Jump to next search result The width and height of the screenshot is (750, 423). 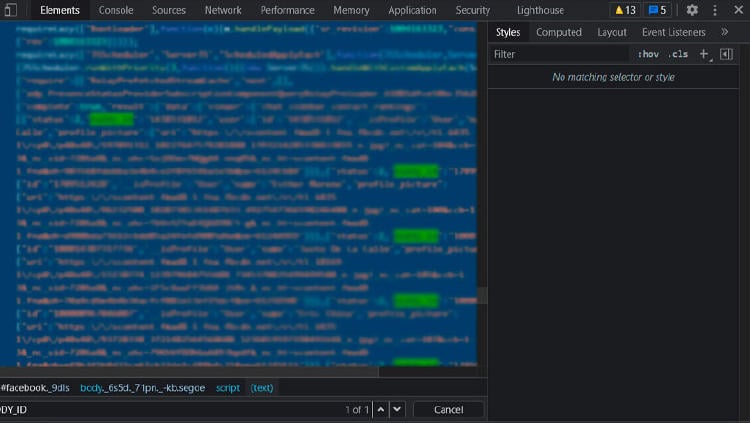tap(397, 409)
